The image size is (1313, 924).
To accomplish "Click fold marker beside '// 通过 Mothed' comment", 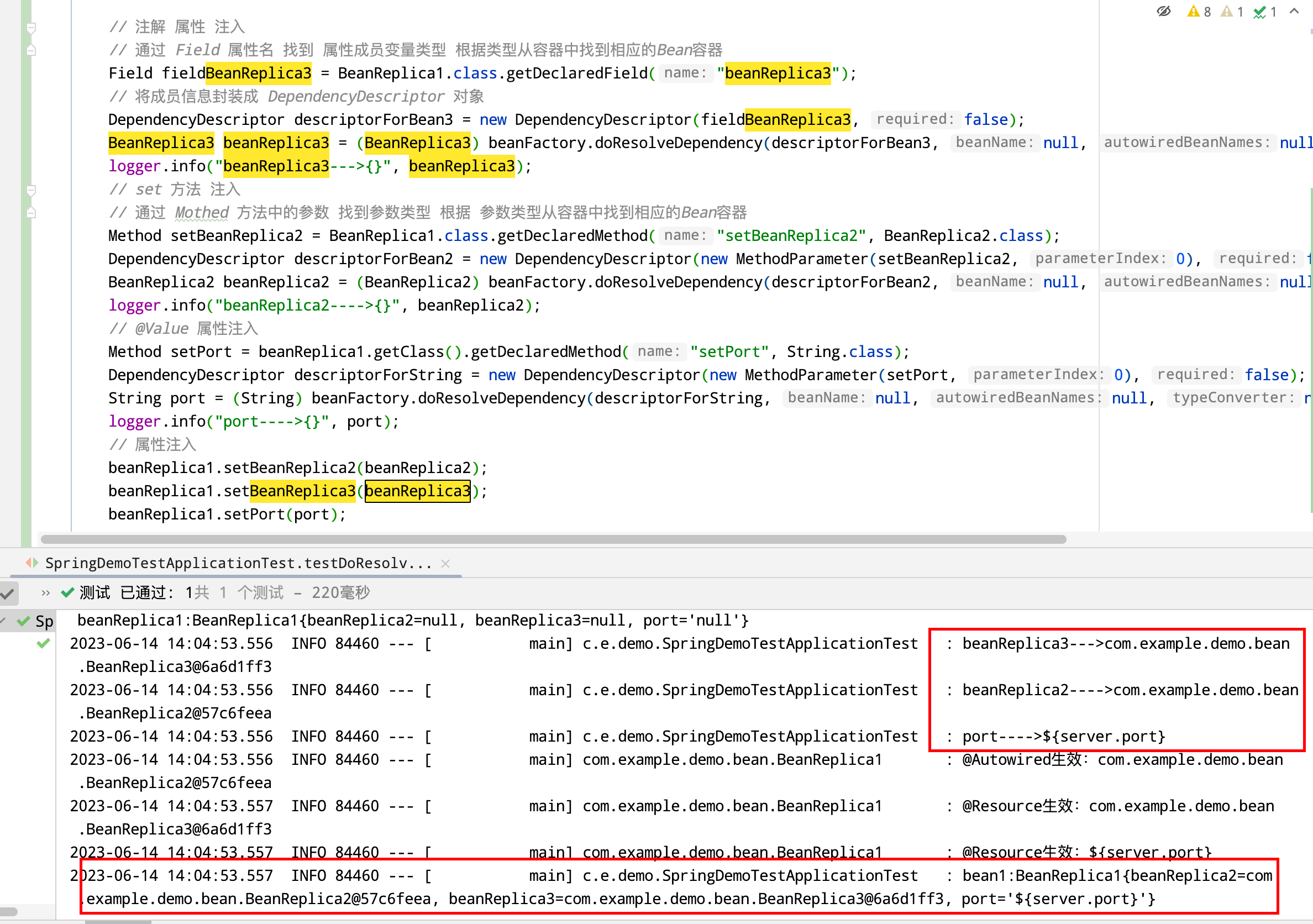I will click(31, 213).
